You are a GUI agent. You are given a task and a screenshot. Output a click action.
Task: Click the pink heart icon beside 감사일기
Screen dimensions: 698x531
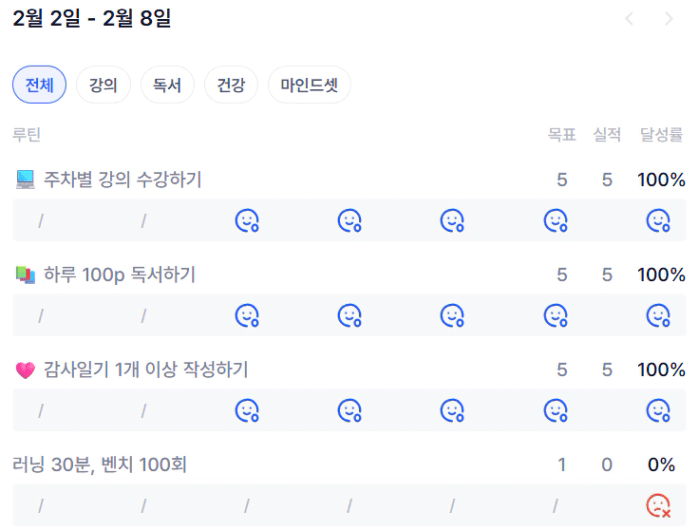(26, 370)
